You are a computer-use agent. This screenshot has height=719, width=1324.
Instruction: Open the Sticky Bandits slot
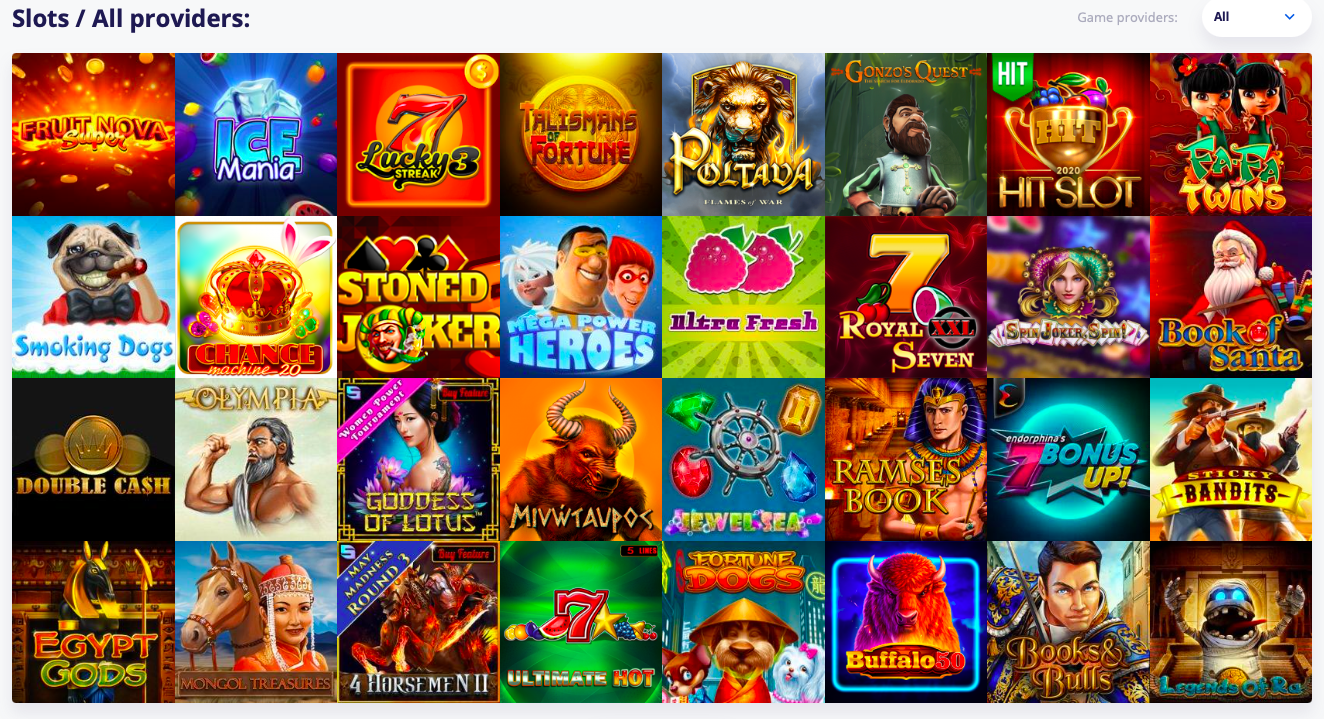(x=1231, y=459)
